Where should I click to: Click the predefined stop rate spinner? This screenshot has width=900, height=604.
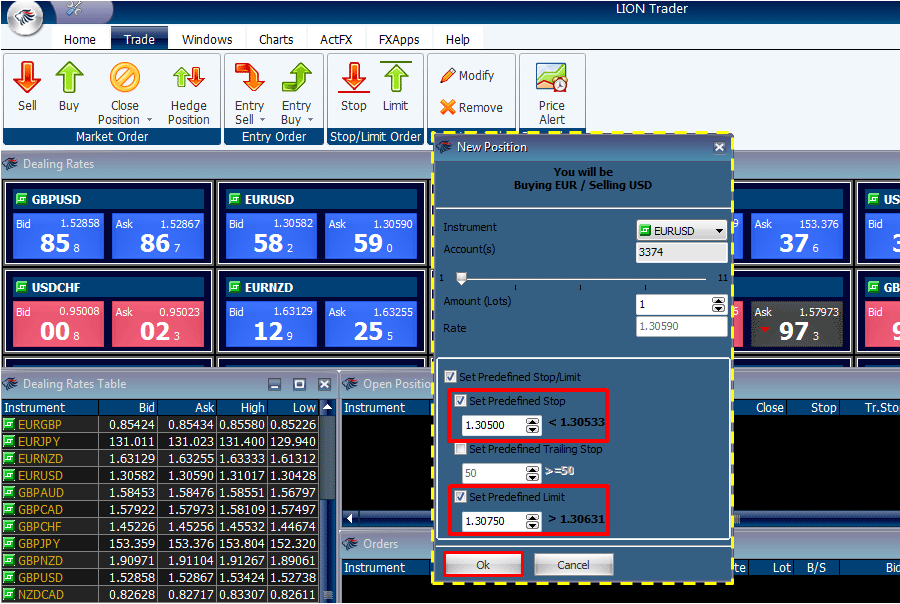click(x=533, y=425)
